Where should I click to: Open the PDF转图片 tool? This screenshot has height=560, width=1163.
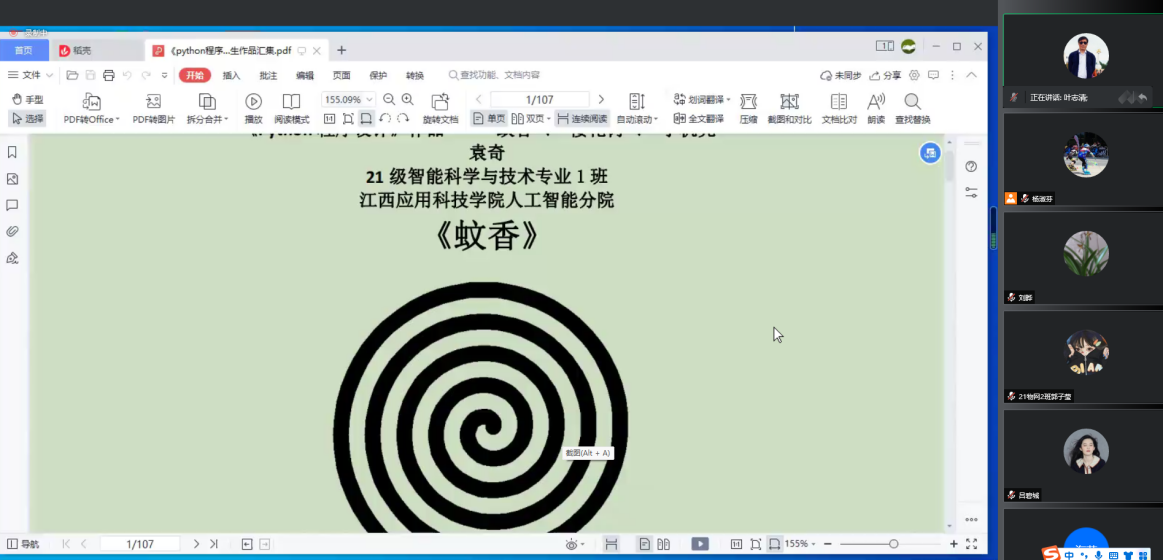(x=153, y=101)
